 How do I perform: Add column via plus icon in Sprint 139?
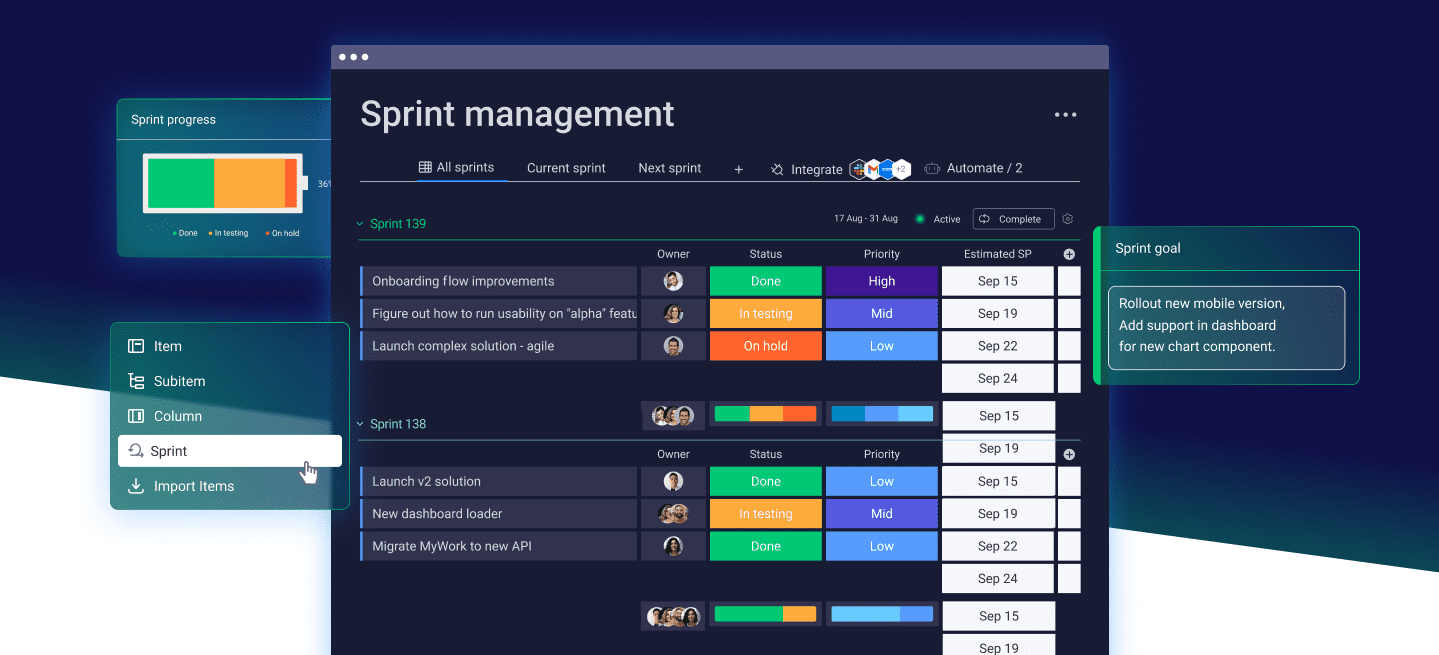point(1069,254)
